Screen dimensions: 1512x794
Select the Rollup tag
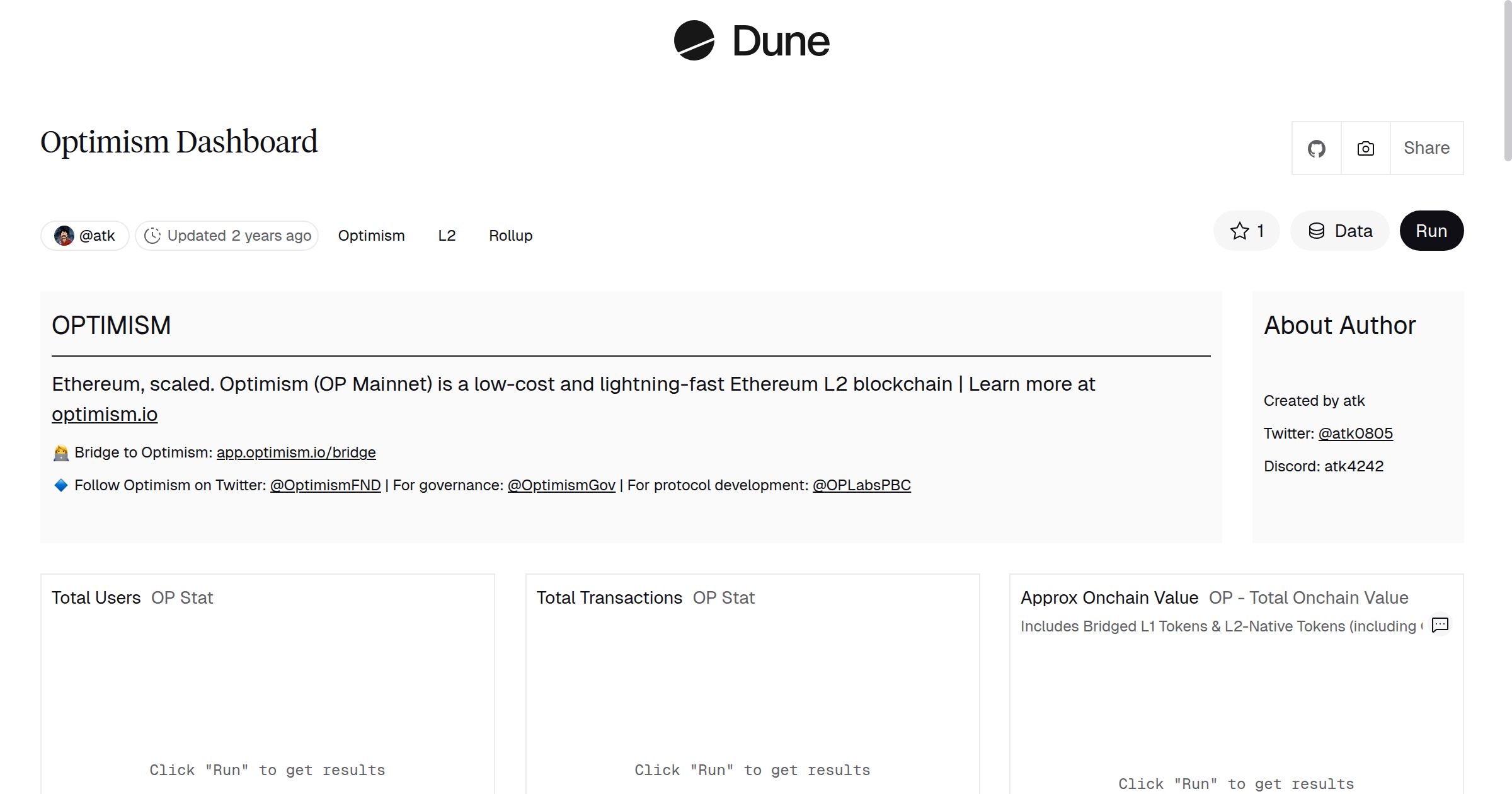tap(510, 236)
